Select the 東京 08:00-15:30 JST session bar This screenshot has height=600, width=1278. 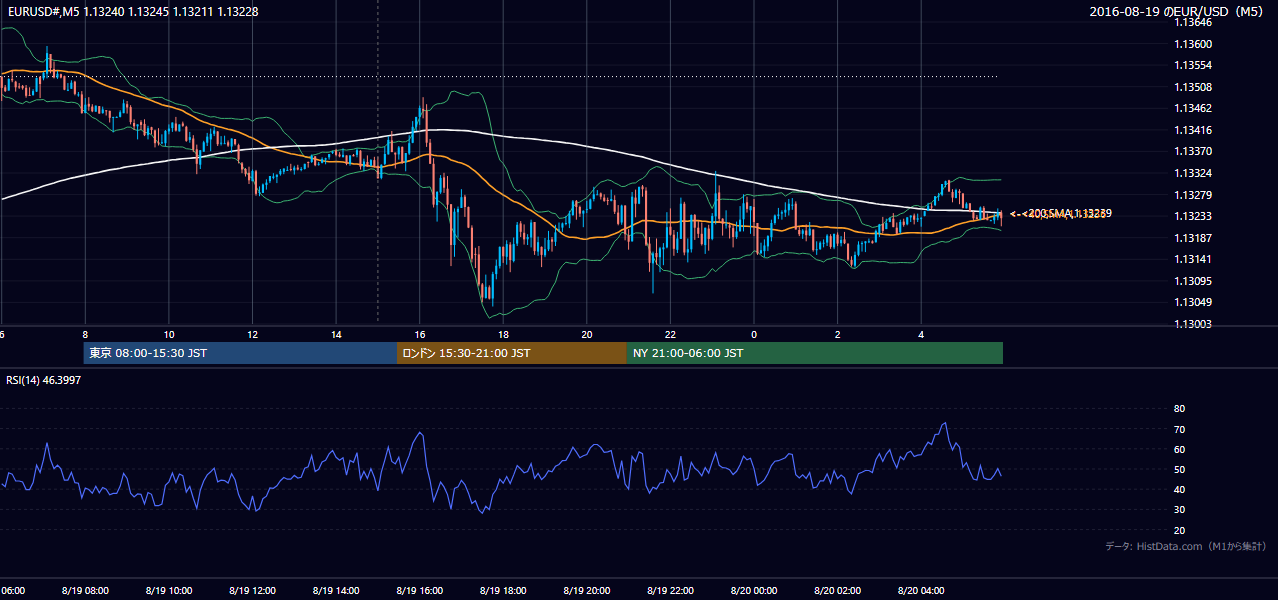[x=240, y=353]
